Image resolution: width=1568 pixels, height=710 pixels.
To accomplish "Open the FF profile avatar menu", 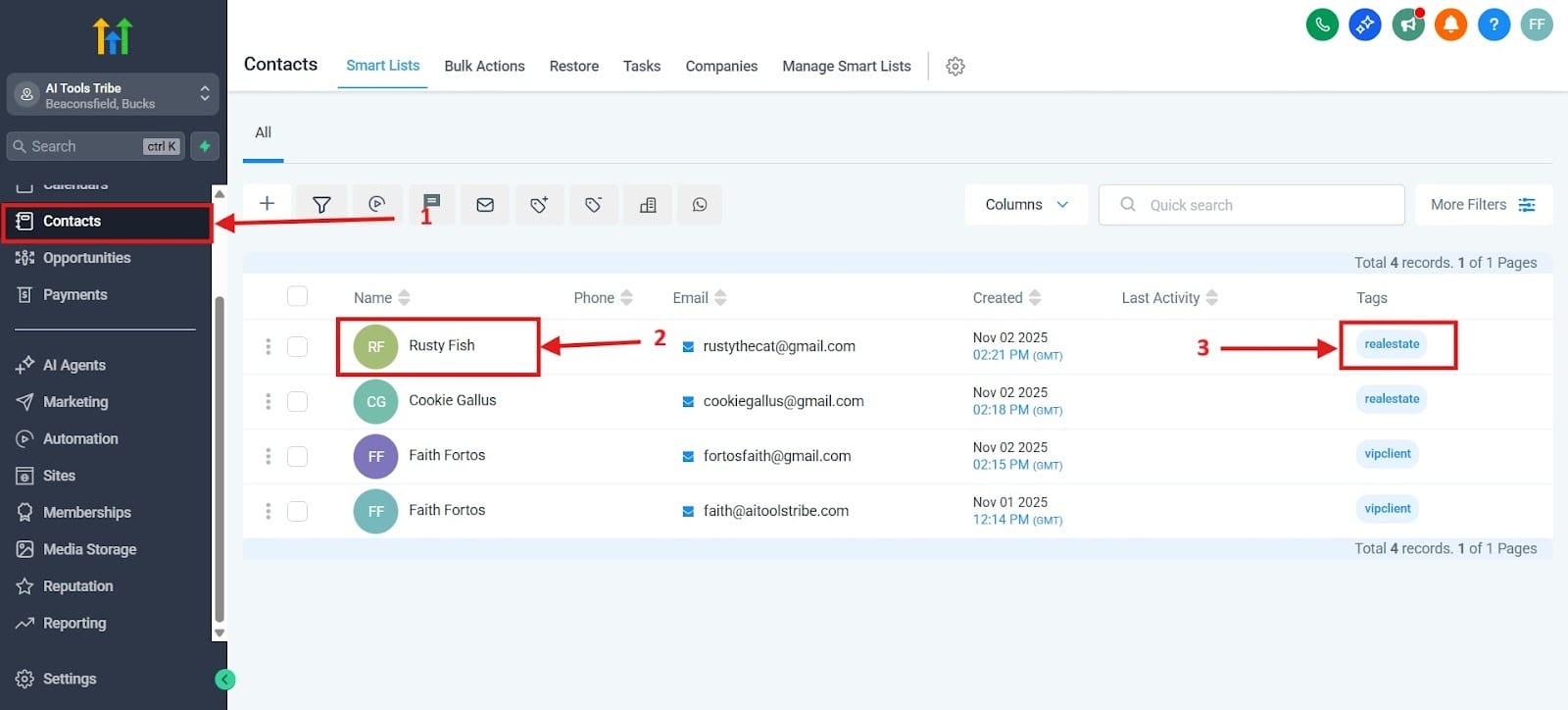I will [x=1537, y=25].
